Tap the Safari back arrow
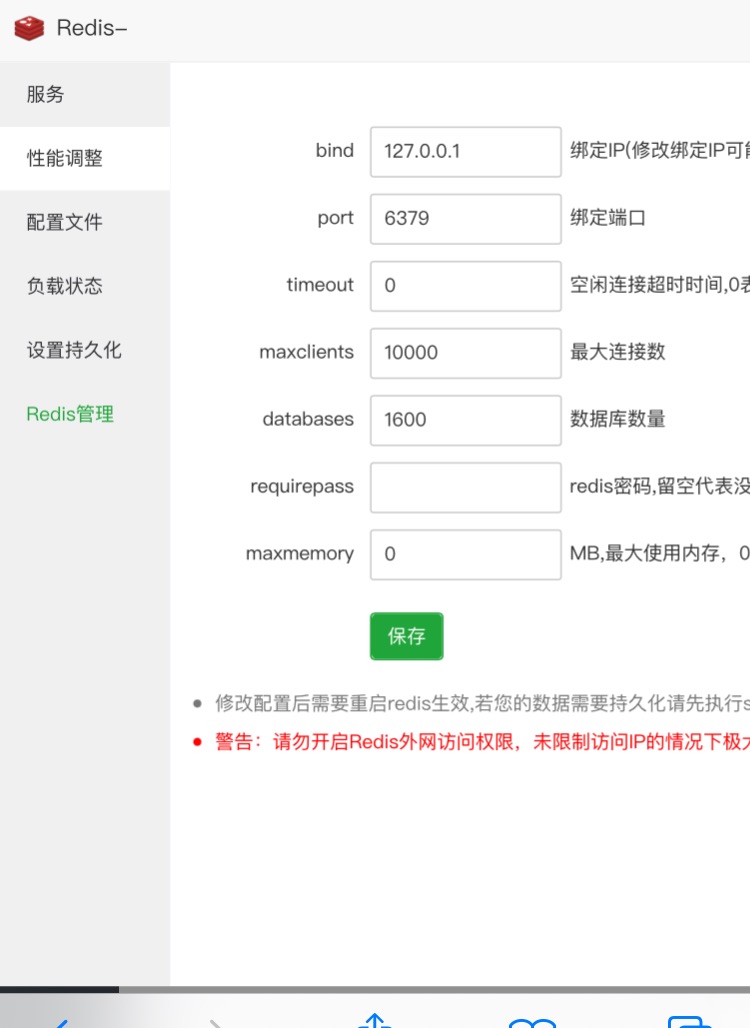This screenshot has width=750, height=1028. (x=60, y=1020)
